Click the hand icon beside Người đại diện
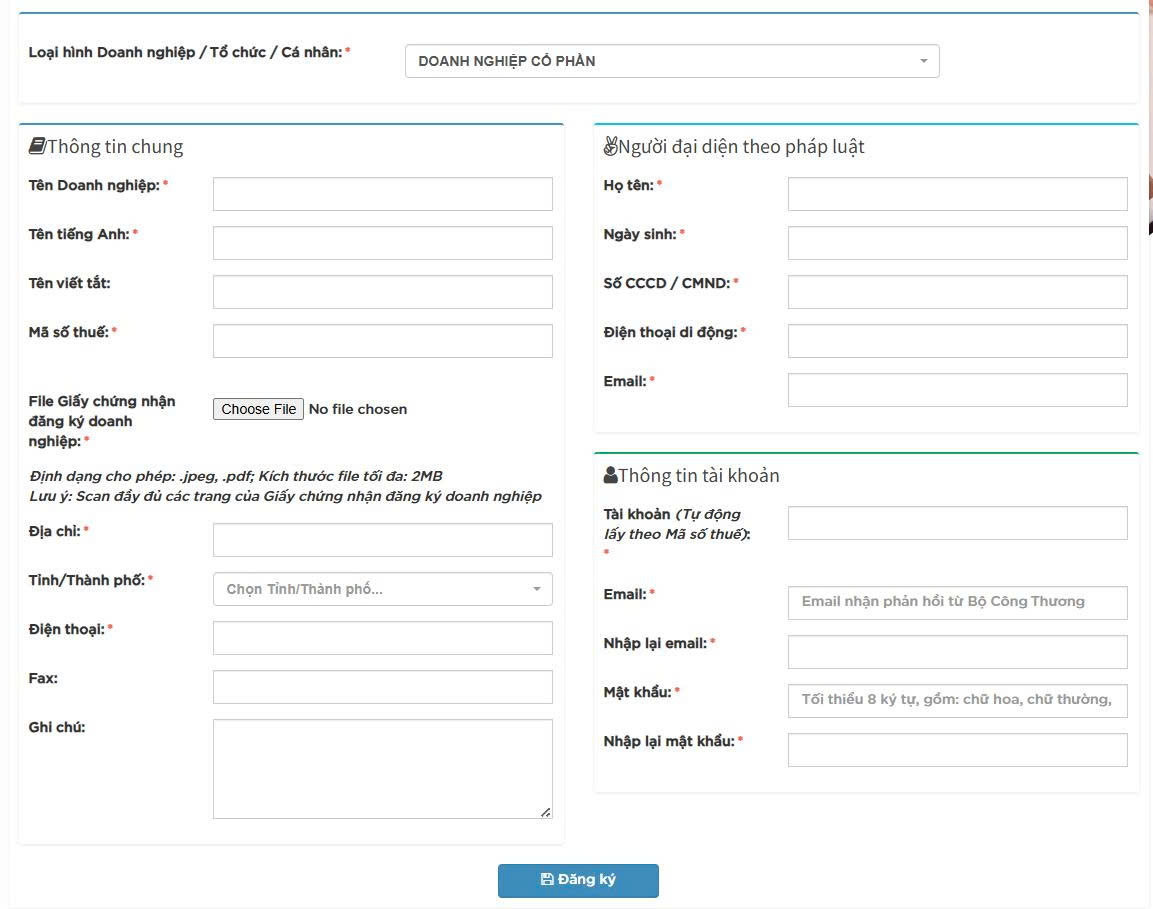 click(610, 147)
